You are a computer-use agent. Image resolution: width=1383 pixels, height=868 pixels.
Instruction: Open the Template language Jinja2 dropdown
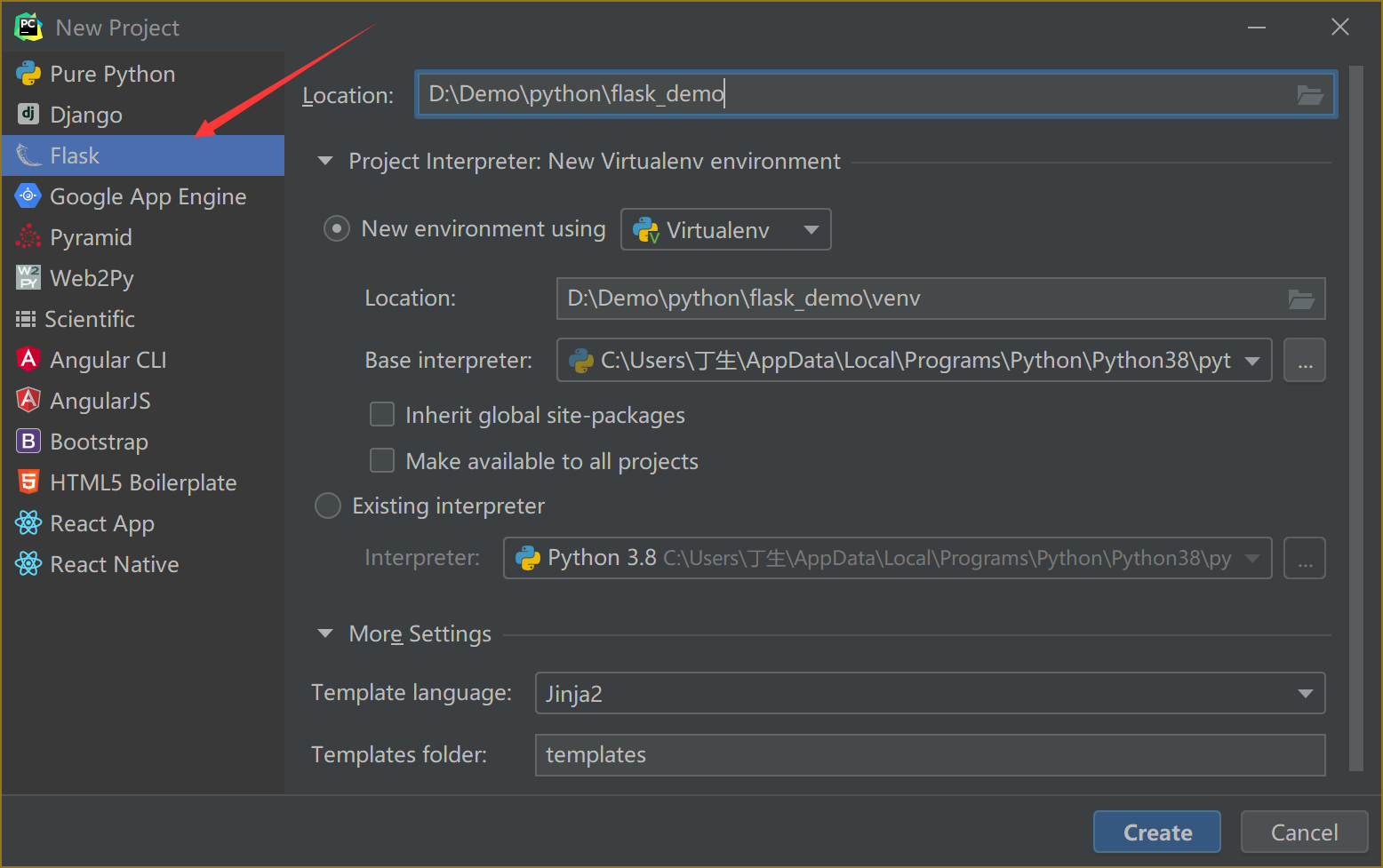click(930, 693)
